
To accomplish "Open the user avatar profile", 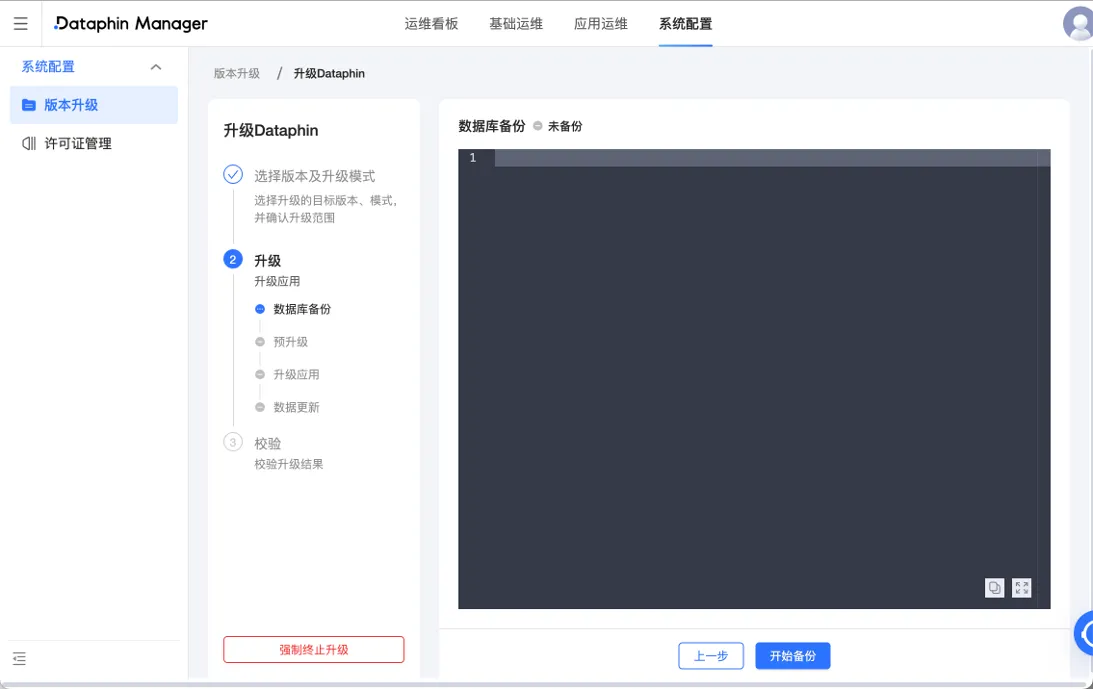I will click(x=1078, y=24).
